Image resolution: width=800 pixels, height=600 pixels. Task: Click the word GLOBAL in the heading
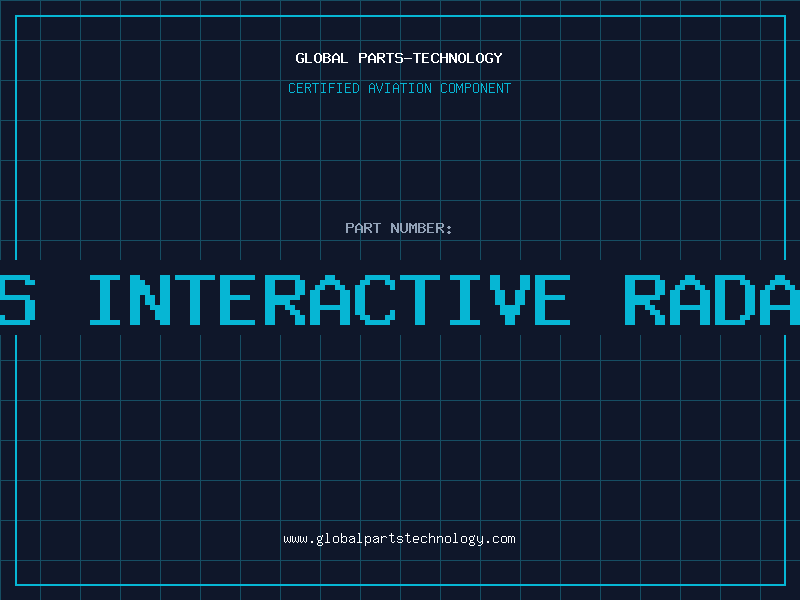(x=322, y=58)
